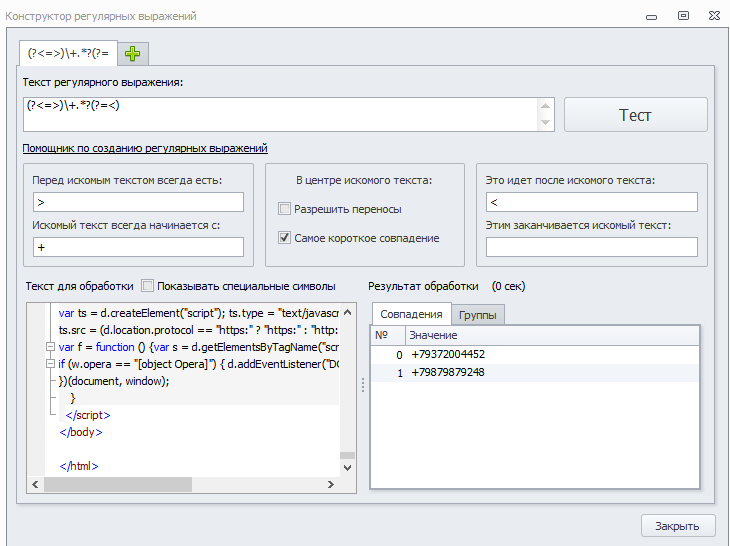Focus the 'Перед искомым текстом всегда есть' field
This screenshot has height=546, width=730.
click(x=138, y=202)
